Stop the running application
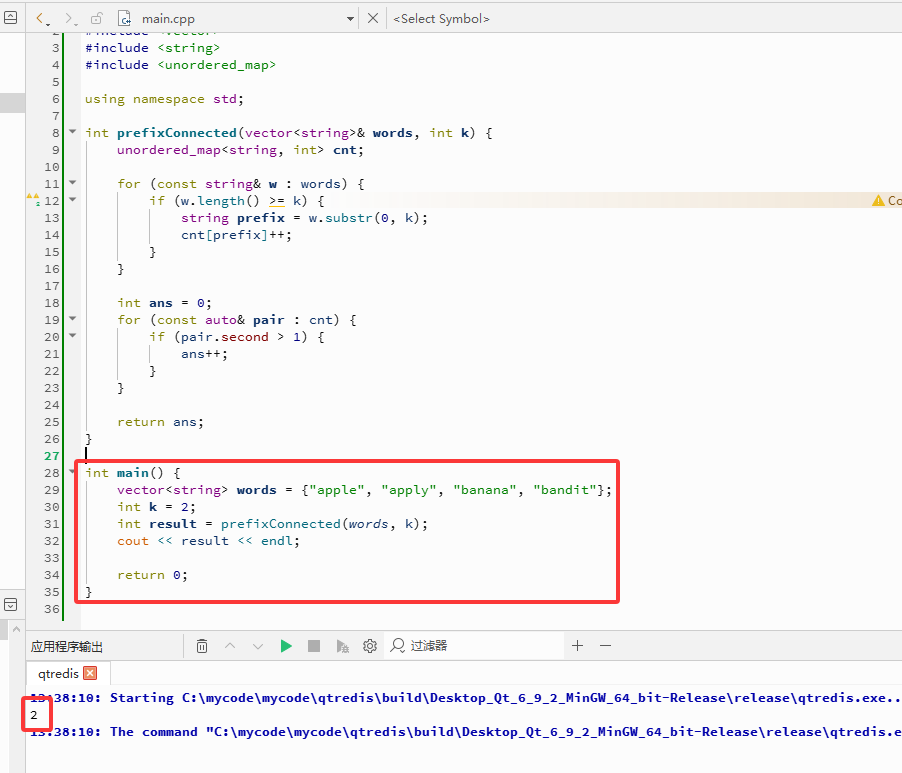 click(x=314, y=646)
